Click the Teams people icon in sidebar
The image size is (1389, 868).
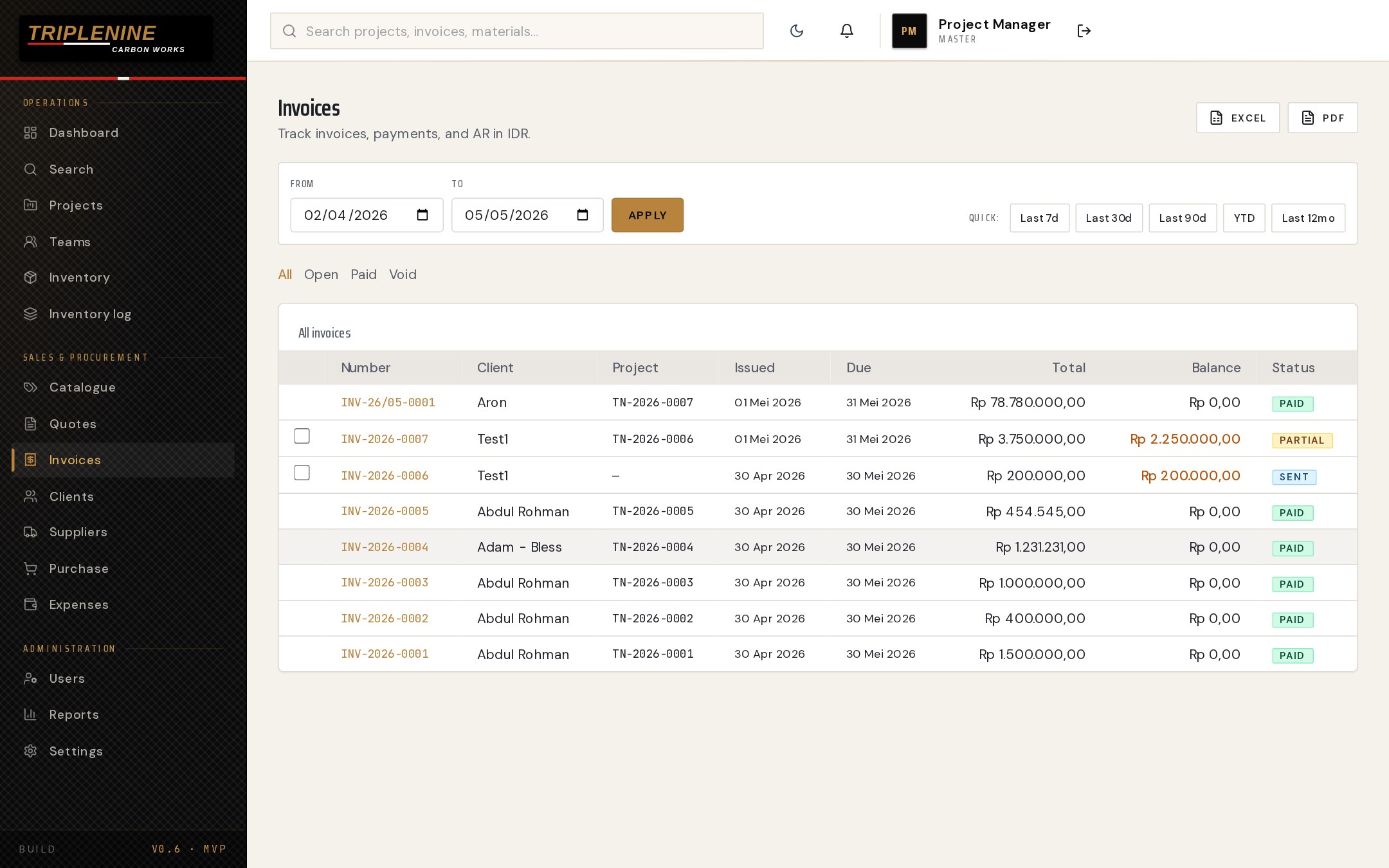click(30, 242)
